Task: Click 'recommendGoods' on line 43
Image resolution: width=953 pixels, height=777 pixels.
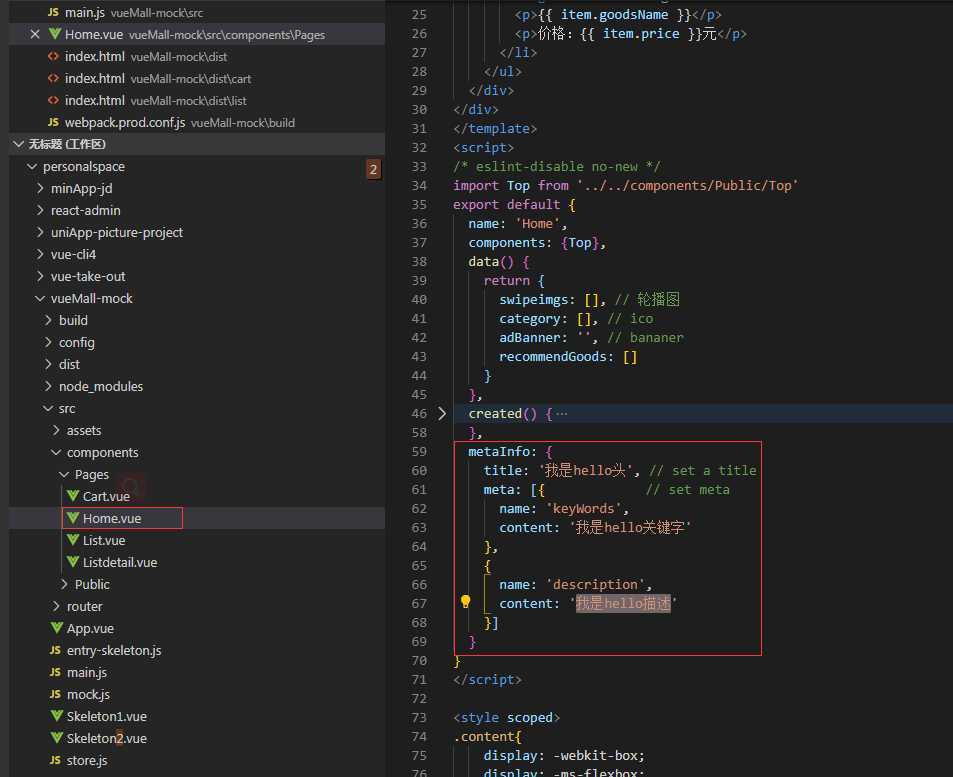Action: (552, 357)
